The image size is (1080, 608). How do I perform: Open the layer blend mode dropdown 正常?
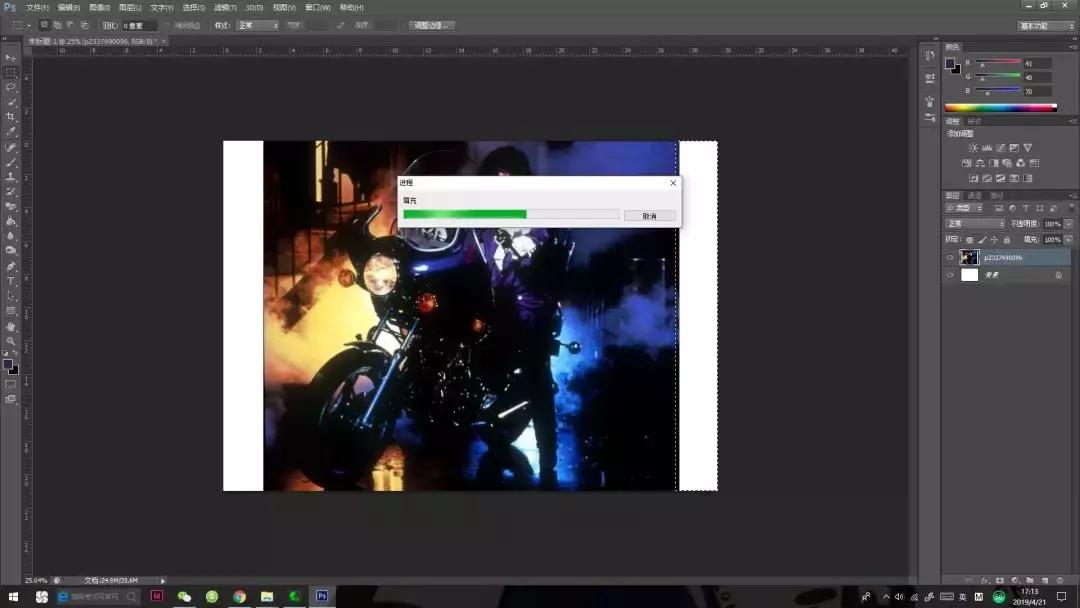[975, 224]
